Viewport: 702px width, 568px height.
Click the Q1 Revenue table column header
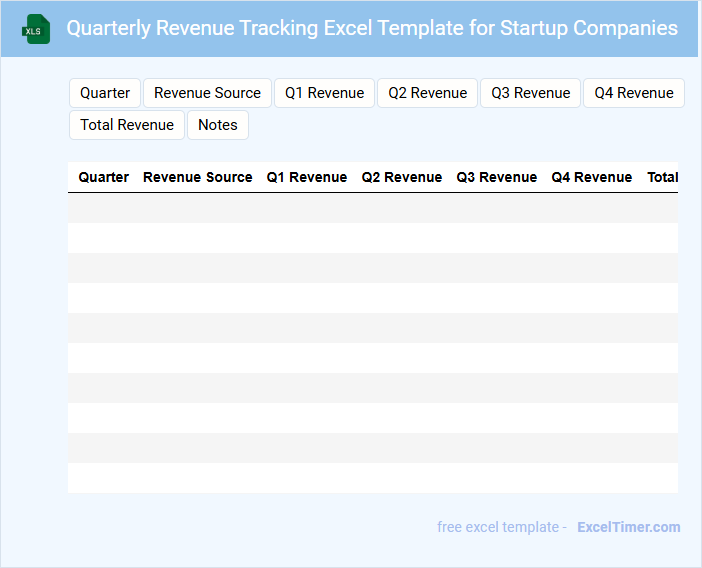307,177
